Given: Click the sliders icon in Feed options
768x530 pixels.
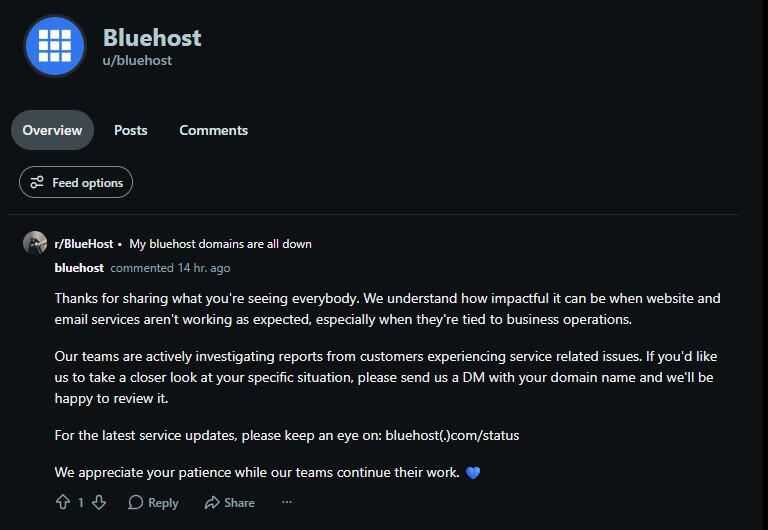Looking at the screenshot, I should tap(37, 182).
